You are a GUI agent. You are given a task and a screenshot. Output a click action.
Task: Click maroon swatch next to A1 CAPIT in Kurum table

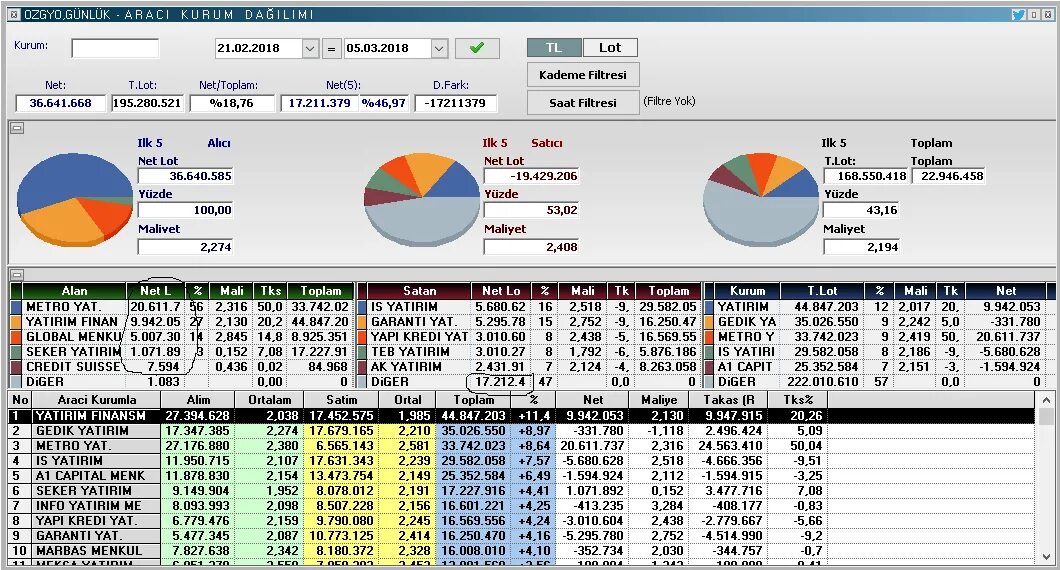[x=709, y=366]
